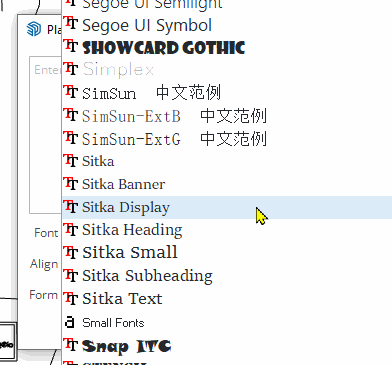The width and height of the screenshot is (392, 365).
Task: Select Sitka Text font
Action: coord(227,299)
